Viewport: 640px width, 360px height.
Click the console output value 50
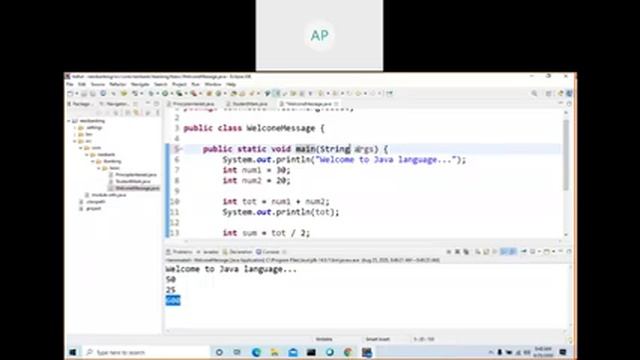point(171,280)
